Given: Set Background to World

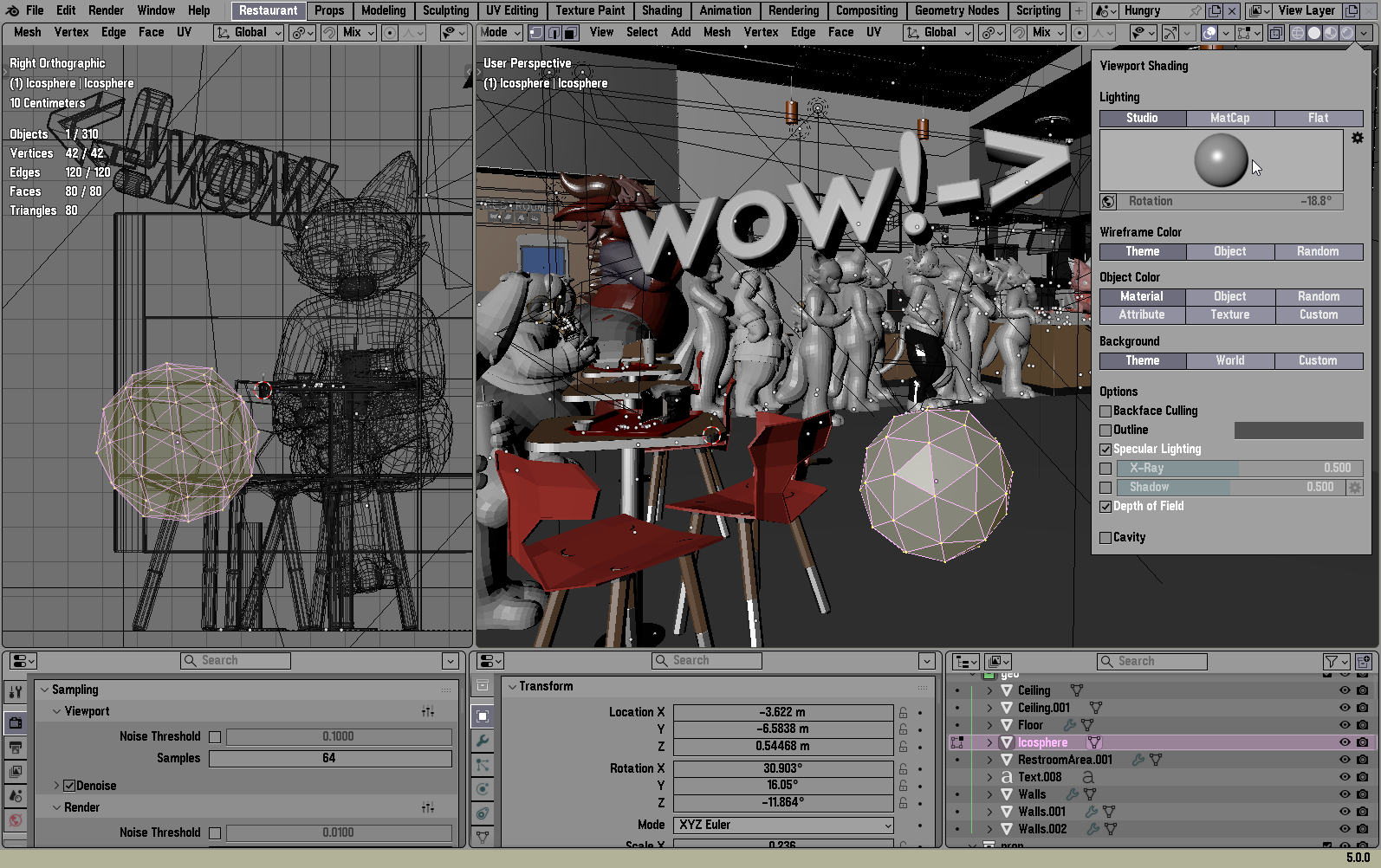Looking at the screenshot, I should [1229, 360].
